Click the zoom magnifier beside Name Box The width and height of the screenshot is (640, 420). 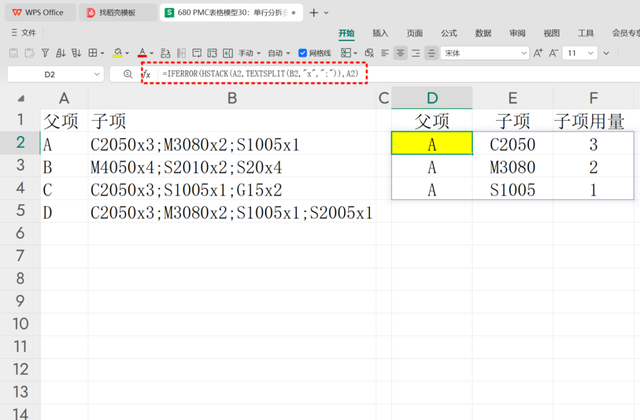click(x=127, y=74)
